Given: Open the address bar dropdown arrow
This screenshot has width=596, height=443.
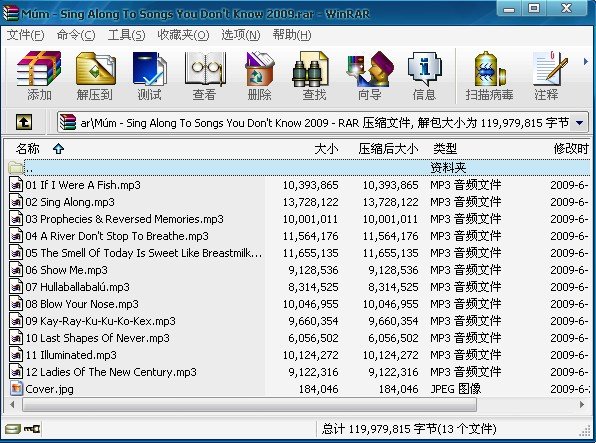Looking at the screenshot, I should tap(579, 123).
